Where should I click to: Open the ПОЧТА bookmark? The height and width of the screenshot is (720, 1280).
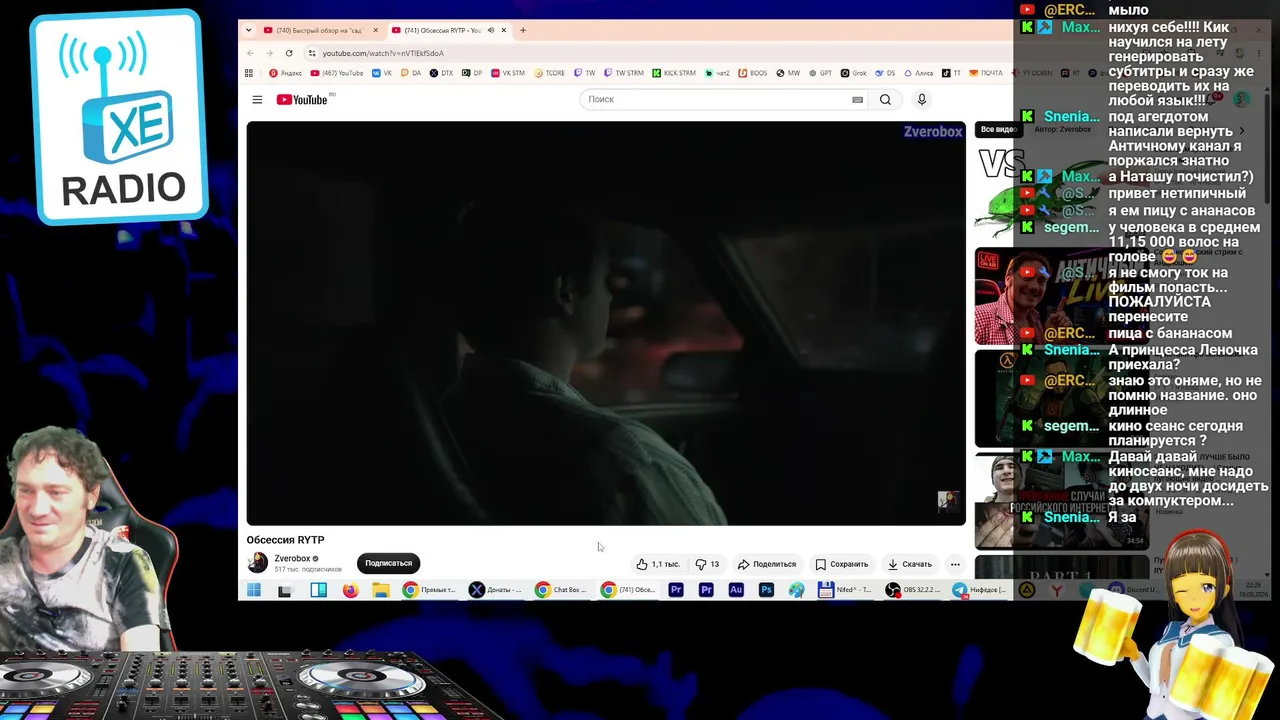[x=986, y=73]
